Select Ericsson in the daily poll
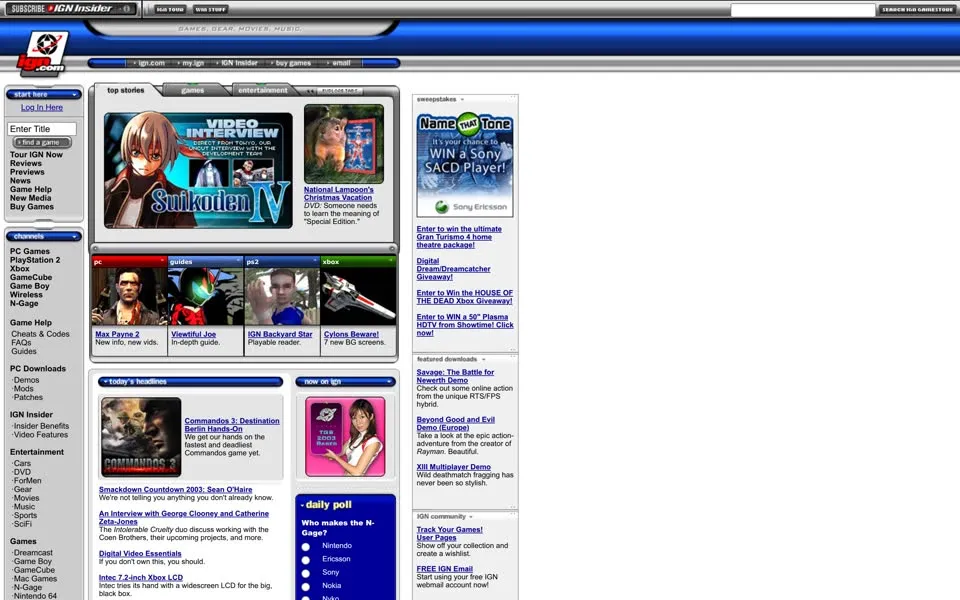Viewport: 960px width, 600px height. 306,560
